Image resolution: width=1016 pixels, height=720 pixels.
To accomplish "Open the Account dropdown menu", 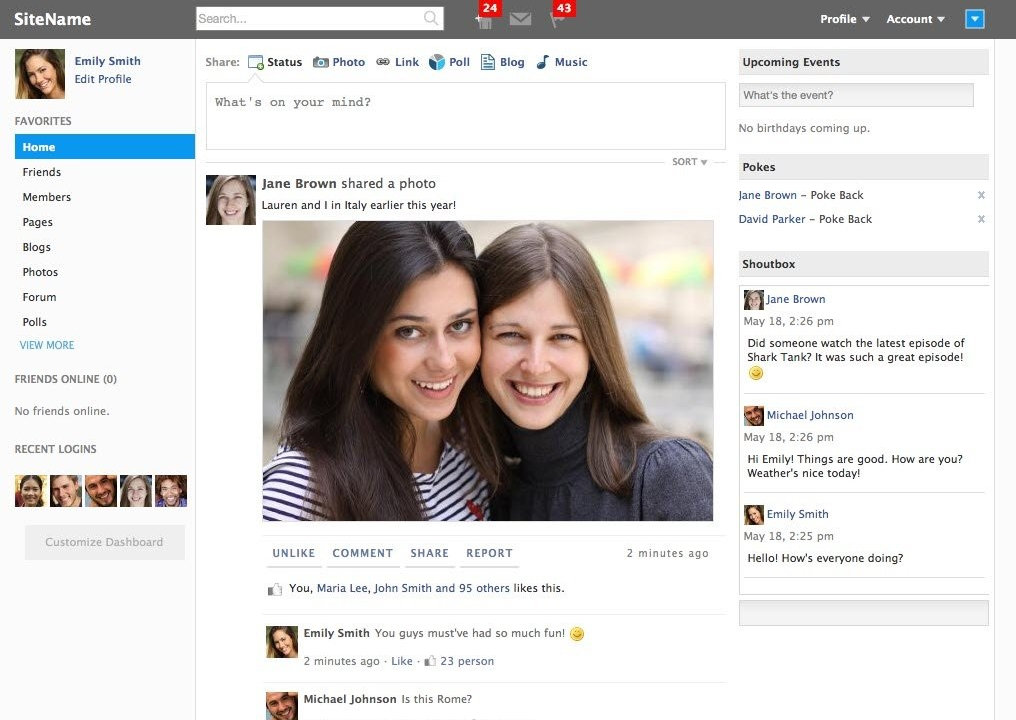I will [x=915, y=19].
